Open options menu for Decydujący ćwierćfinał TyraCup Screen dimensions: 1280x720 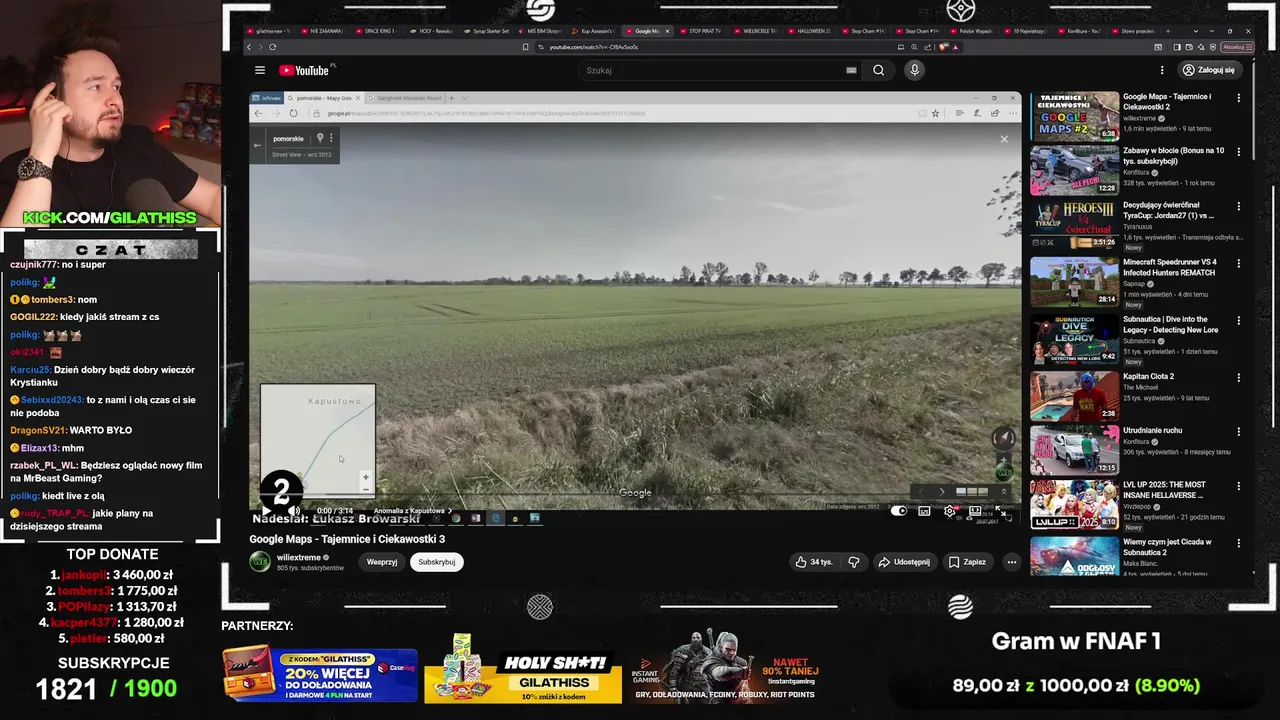click(1238, 207)
